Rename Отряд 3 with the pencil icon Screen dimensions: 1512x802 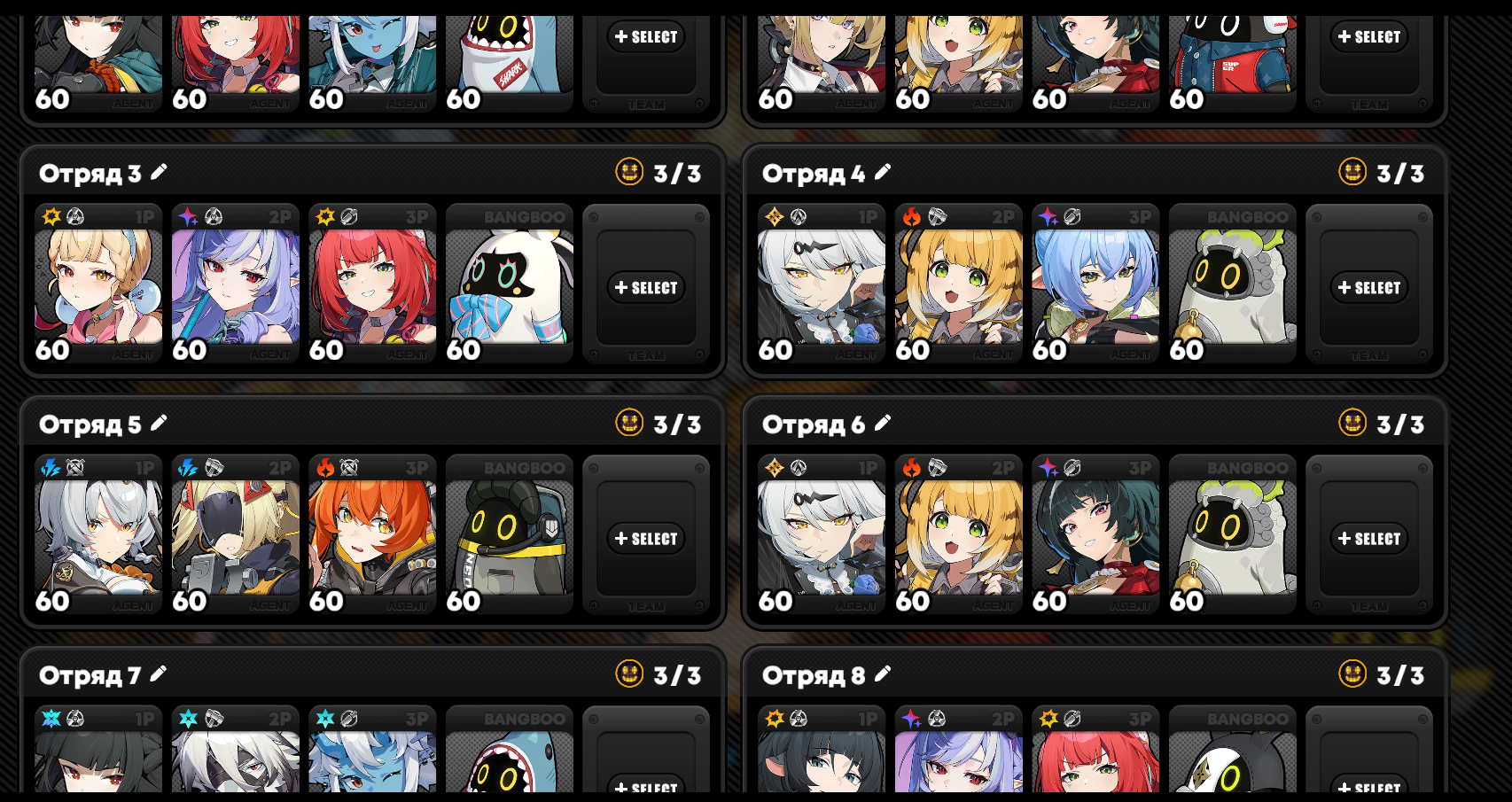point(159,172)
